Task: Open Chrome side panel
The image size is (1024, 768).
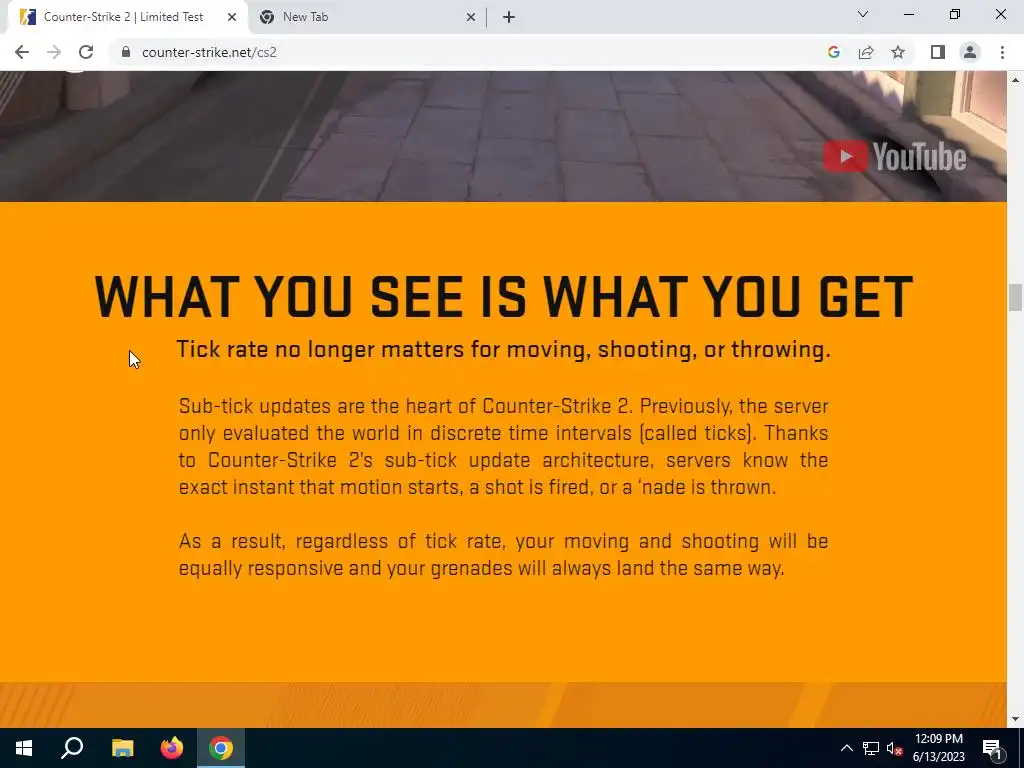Action: (938, 52)
